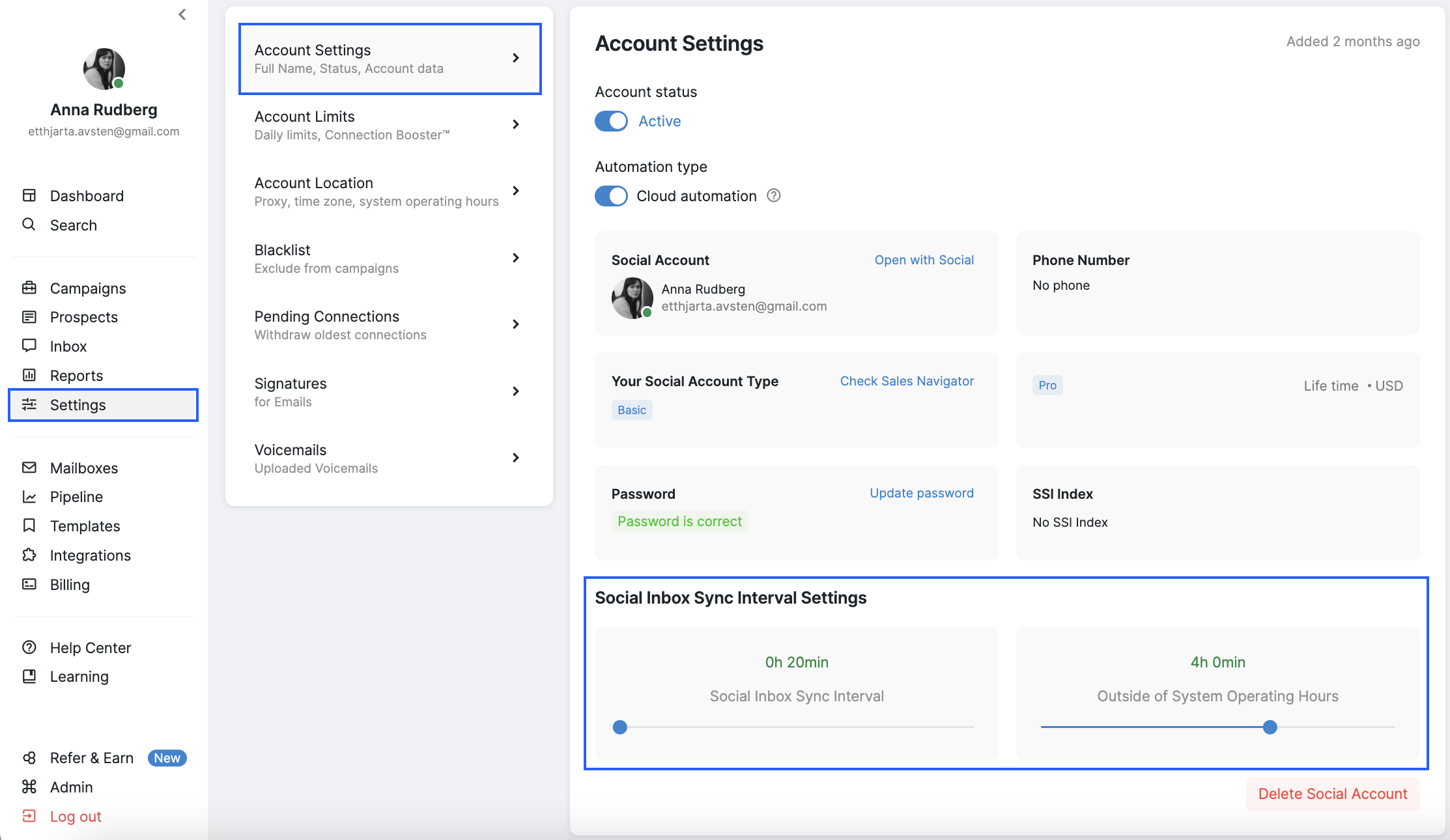Disable the Cloud automation toggle

point(611,196)
